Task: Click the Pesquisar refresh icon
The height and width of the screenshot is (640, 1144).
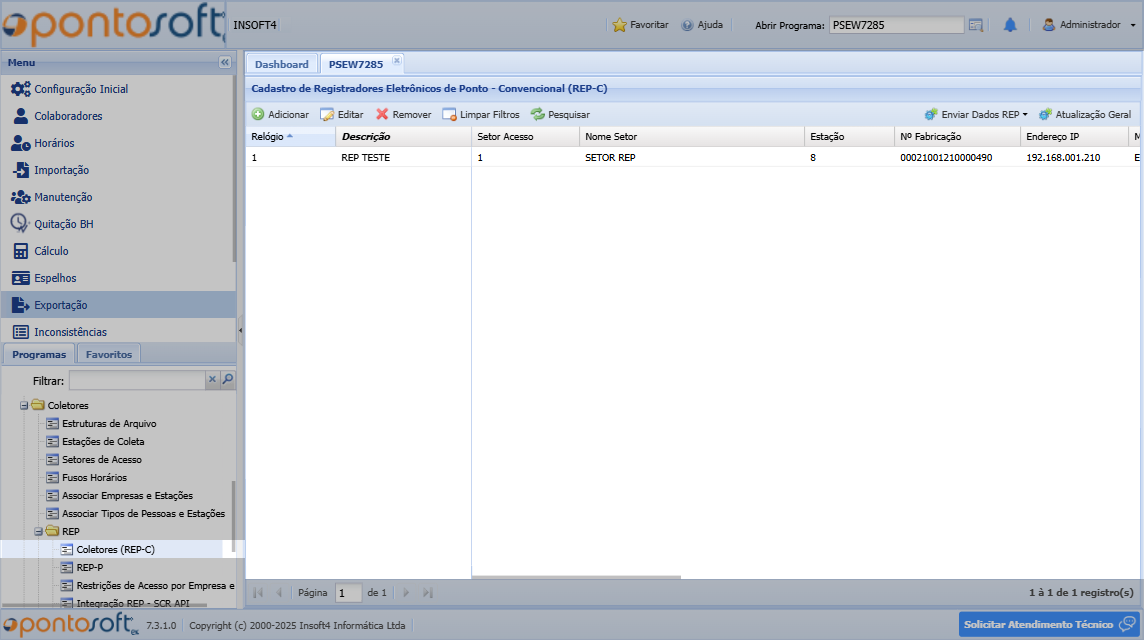Action: (537, 115)
